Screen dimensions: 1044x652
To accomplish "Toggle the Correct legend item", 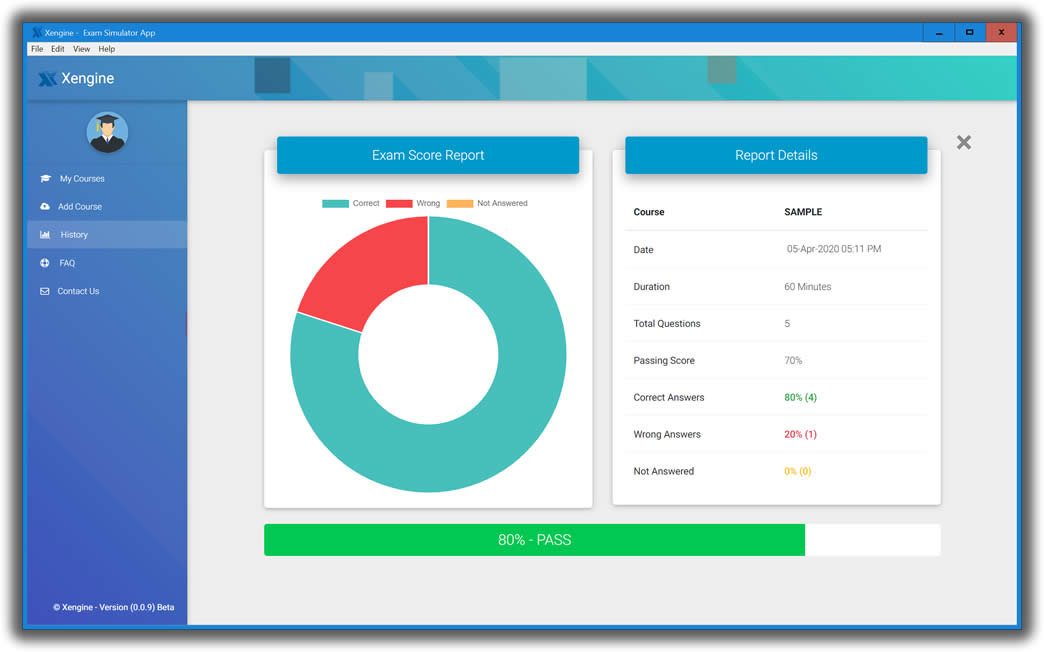I will pyautogui.click(x=350, y=203).
